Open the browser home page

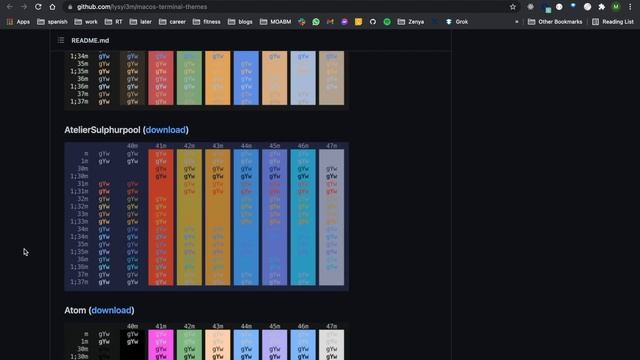tap(52, 7)
